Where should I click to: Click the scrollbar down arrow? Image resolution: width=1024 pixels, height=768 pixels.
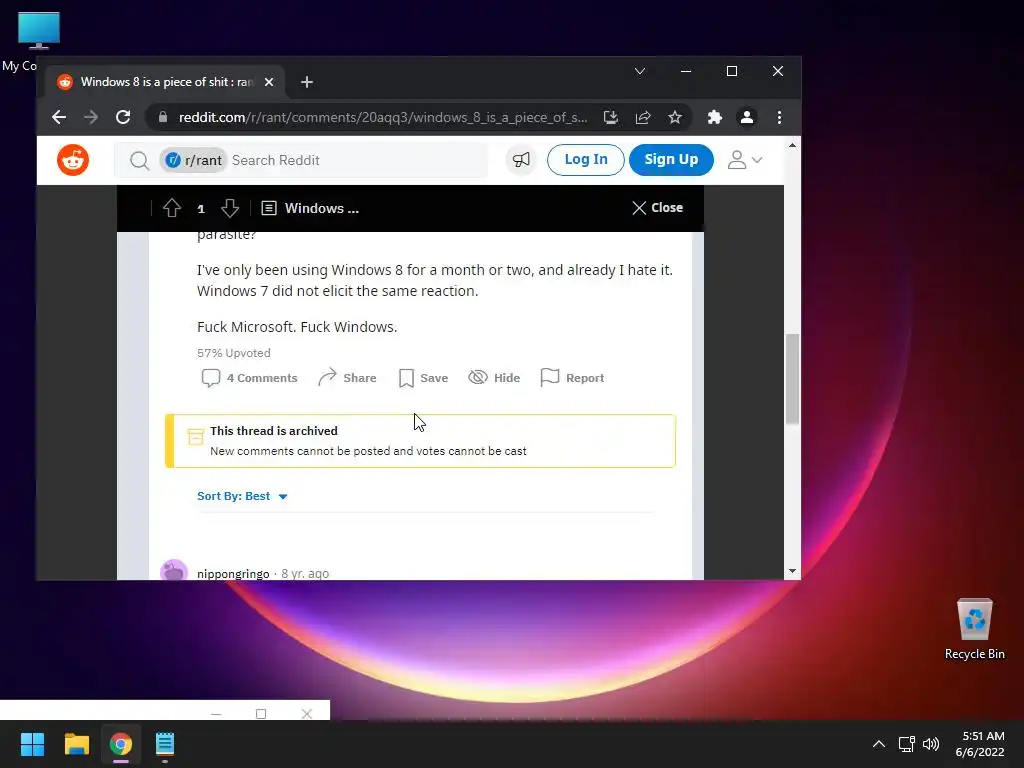(x=792, y=571)
